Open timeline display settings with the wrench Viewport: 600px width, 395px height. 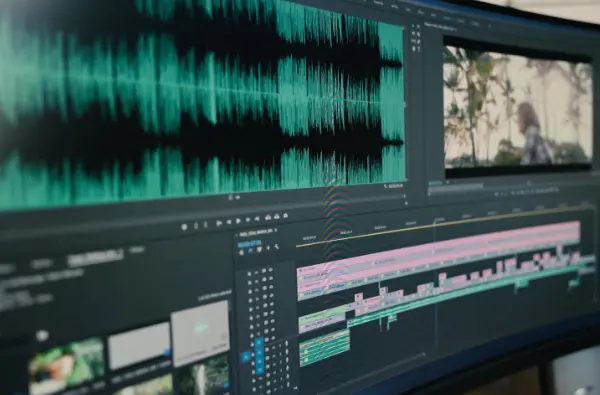point(277,247)
